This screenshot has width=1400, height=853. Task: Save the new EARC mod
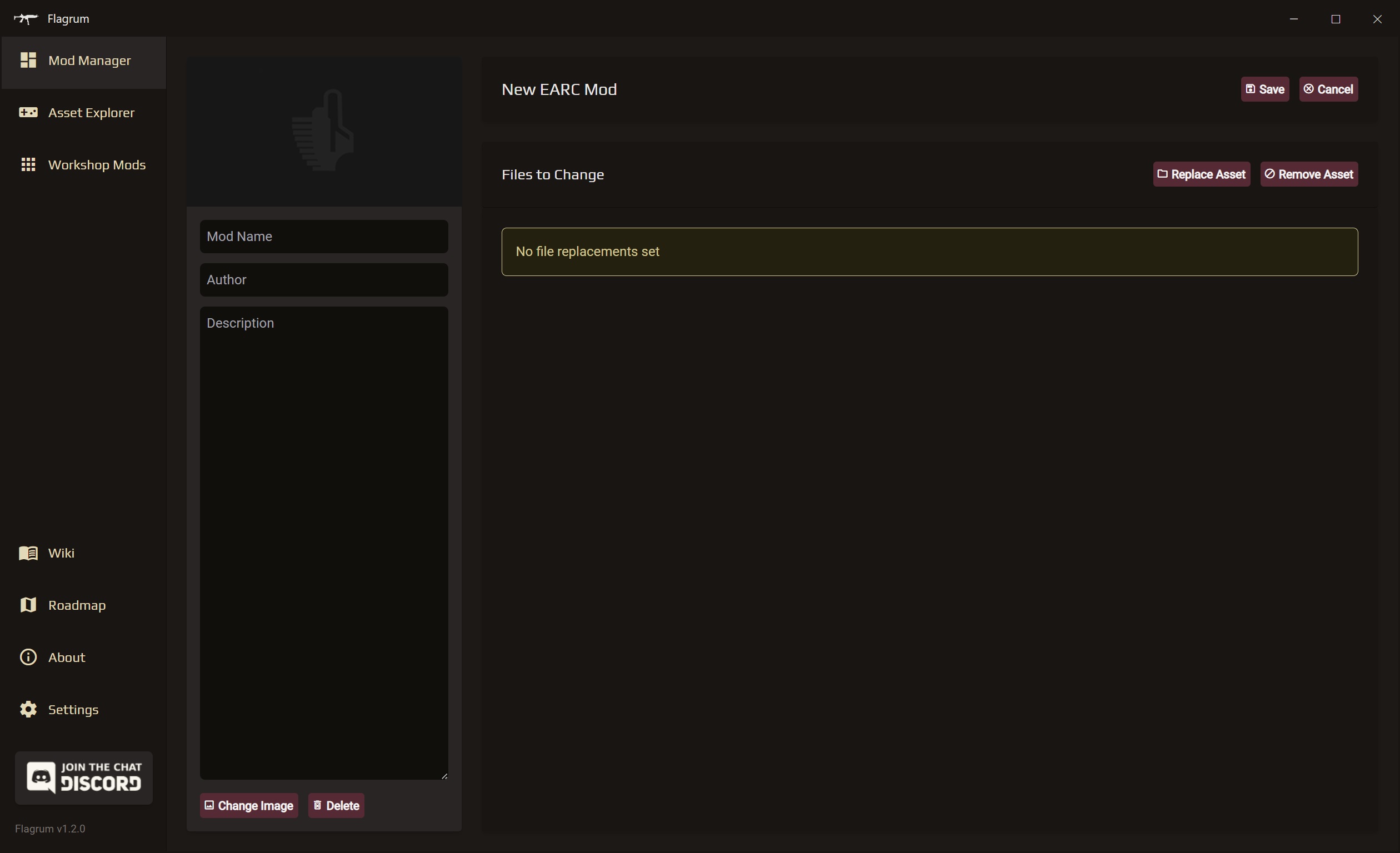point(1265,89)
